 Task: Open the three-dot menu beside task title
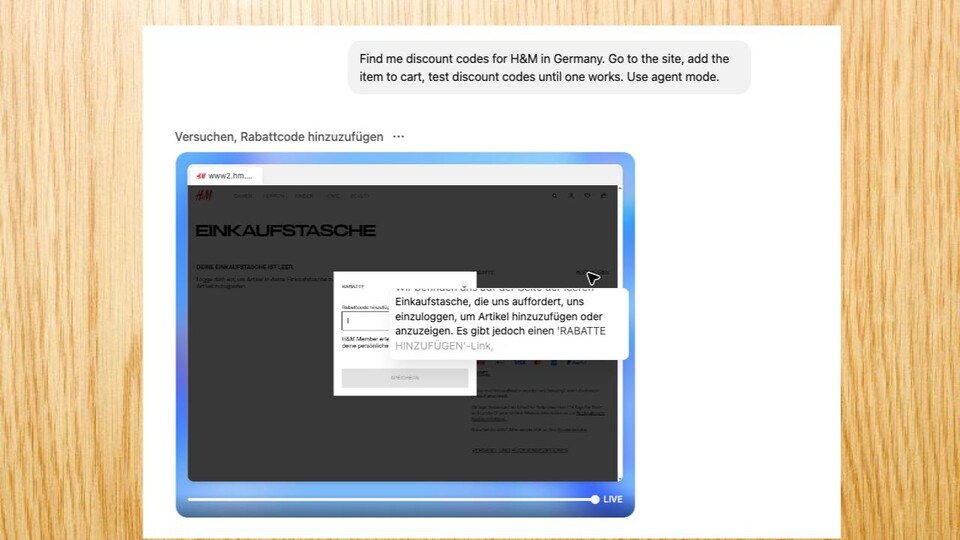399,137
